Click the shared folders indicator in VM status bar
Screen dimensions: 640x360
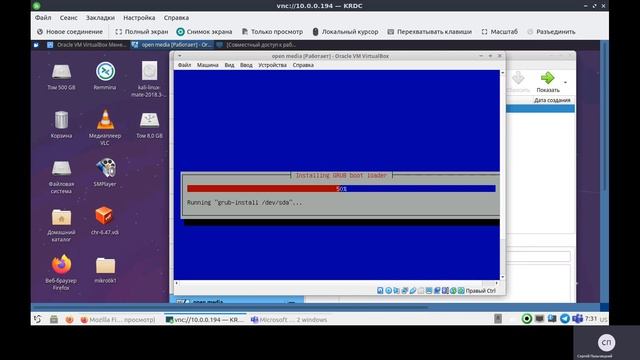point(421,291)
